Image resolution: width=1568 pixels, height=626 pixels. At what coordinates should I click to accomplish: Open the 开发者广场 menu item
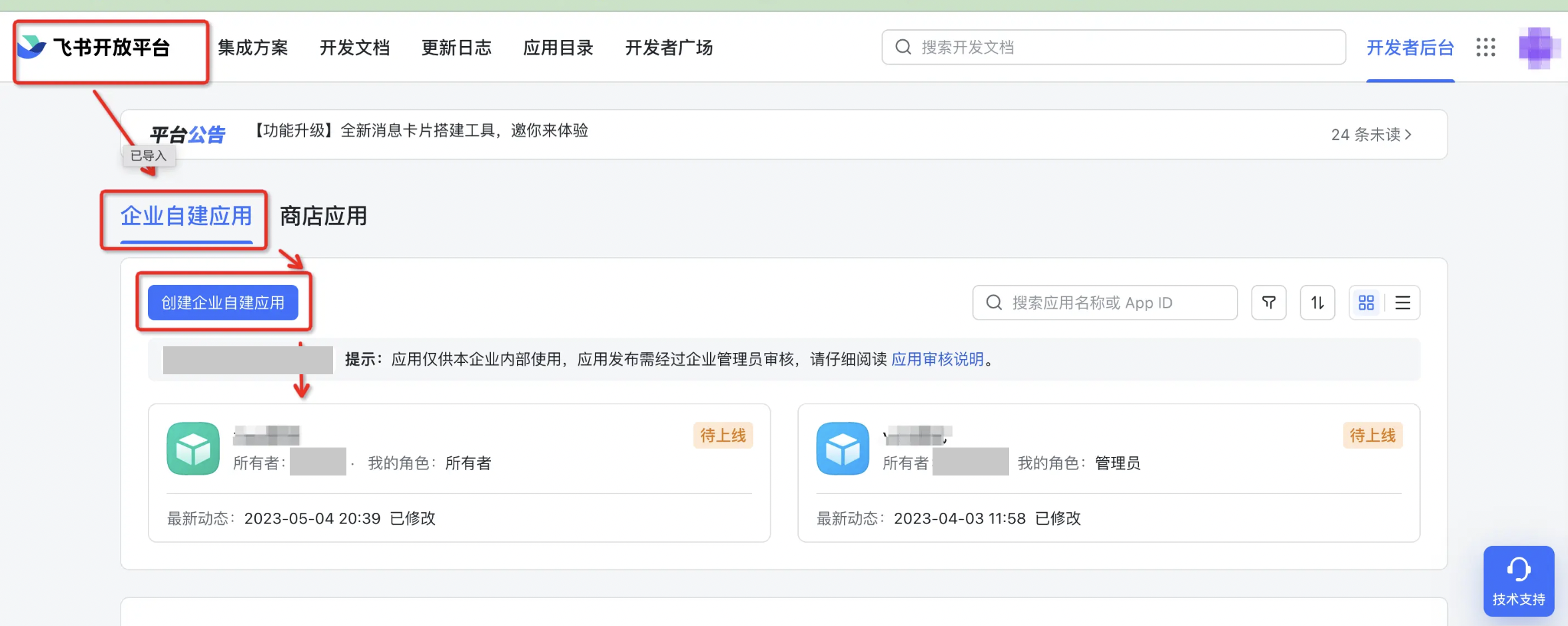point(669,48)
